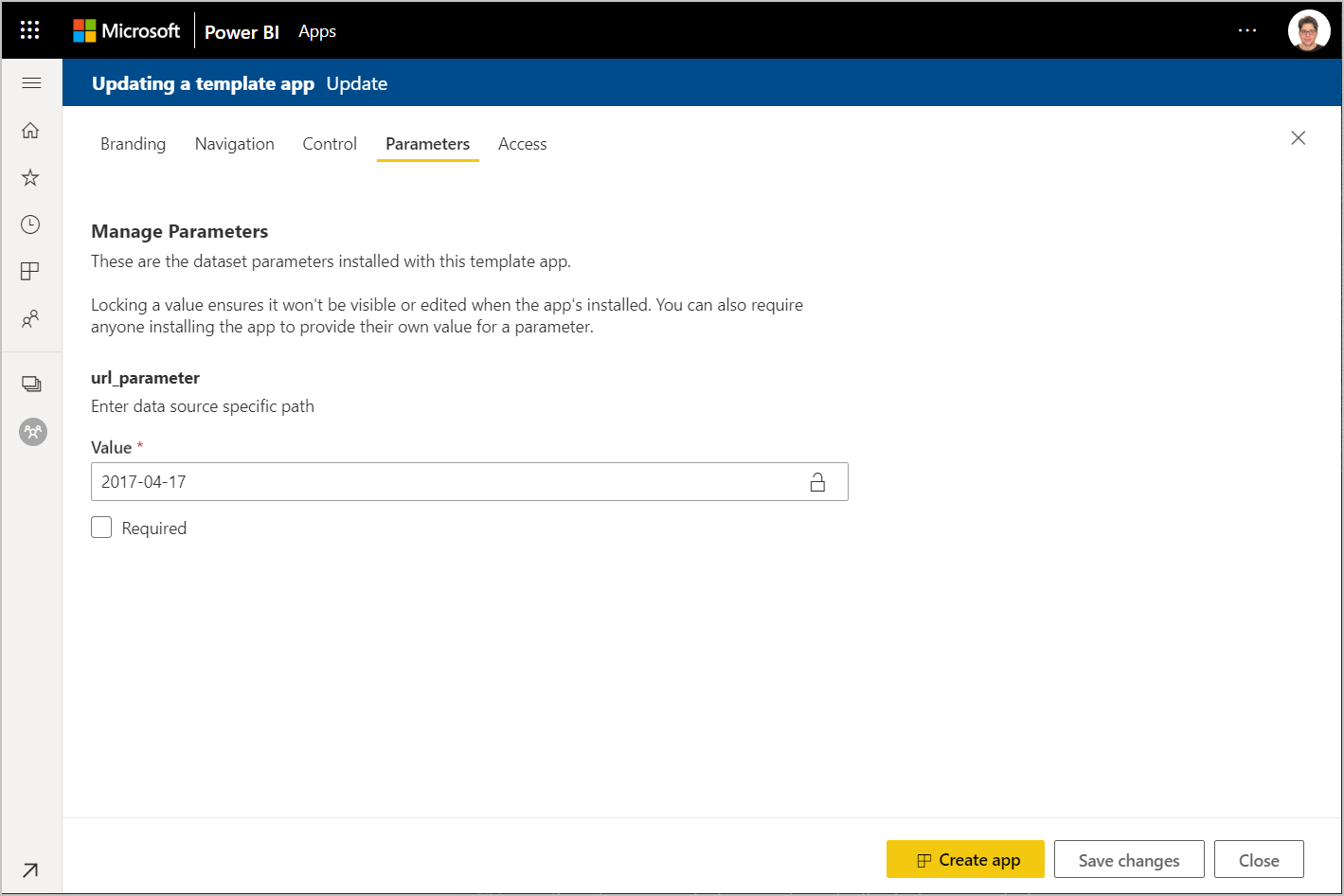This screenshot has width=1344, height=896.
Task: Click the 'Manage Parameters' heading
Action: [x=179, y=231]
